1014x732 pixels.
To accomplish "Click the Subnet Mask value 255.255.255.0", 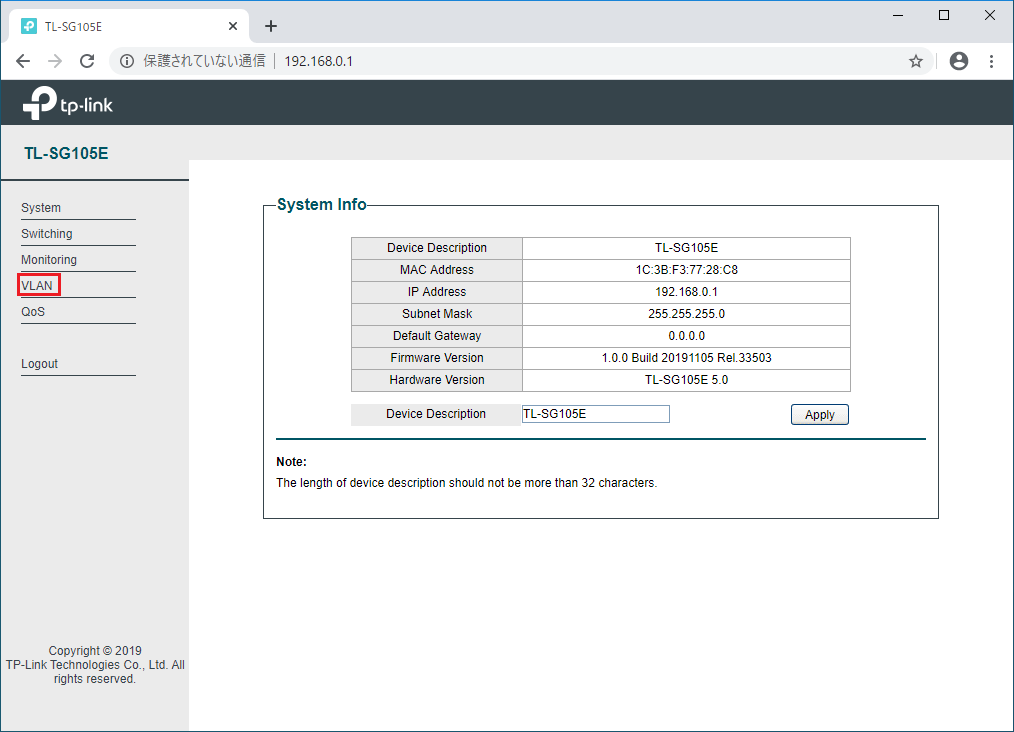I will click(686, 314).
